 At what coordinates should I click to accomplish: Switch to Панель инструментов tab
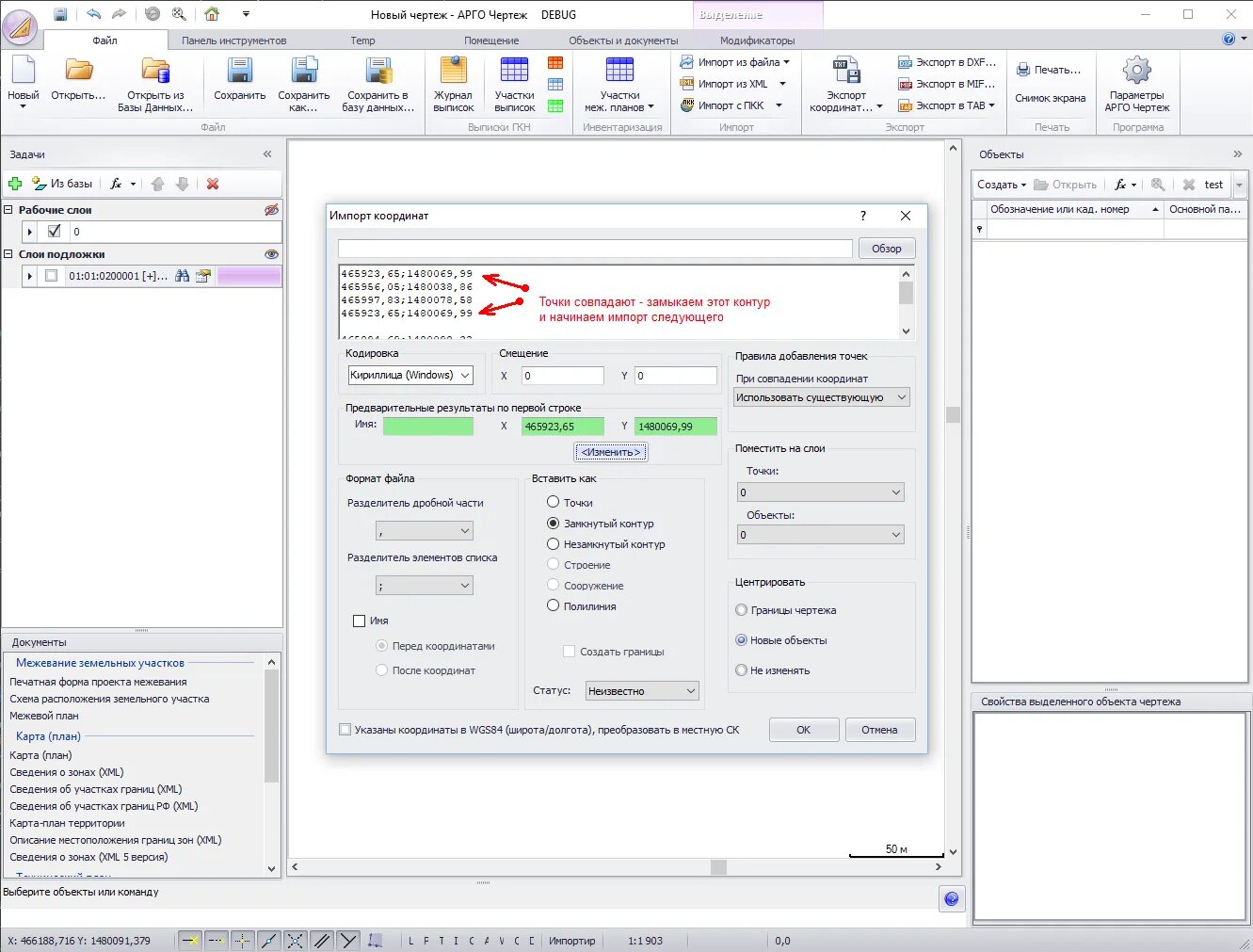233,40
